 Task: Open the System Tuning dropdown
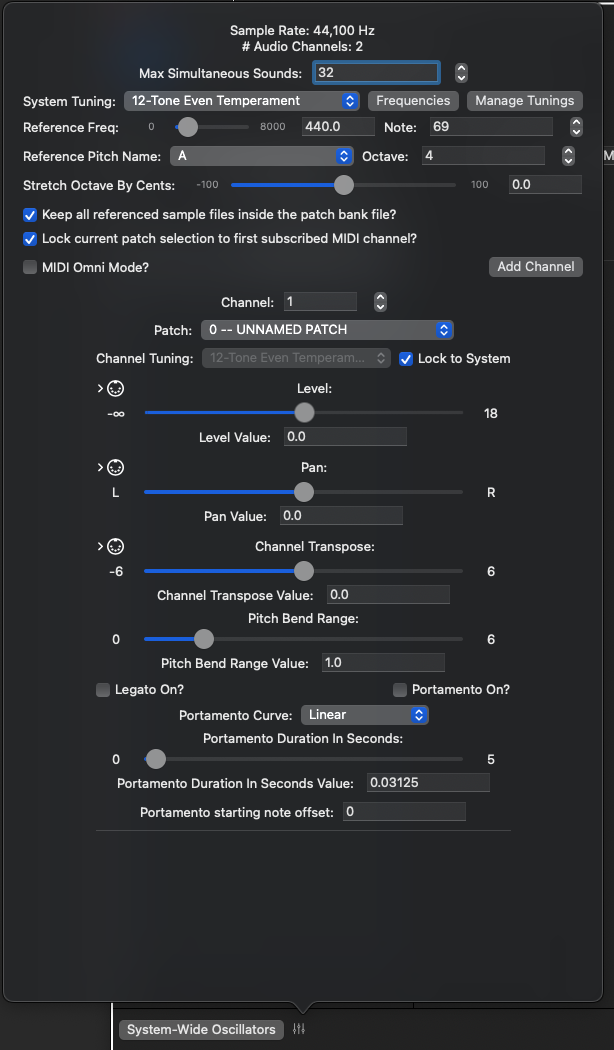click(x=242, y=100)
